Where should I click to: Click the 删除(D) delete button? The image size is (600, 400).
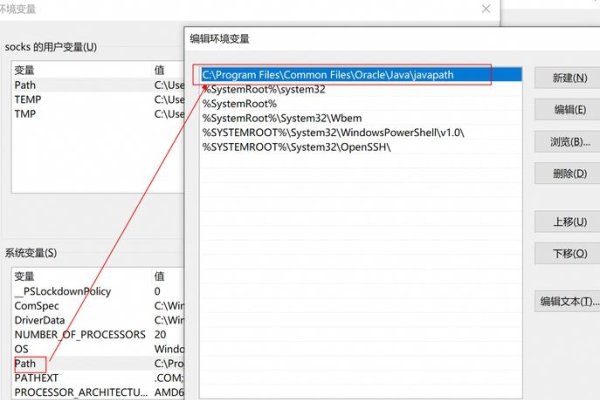tap(567, 173)
